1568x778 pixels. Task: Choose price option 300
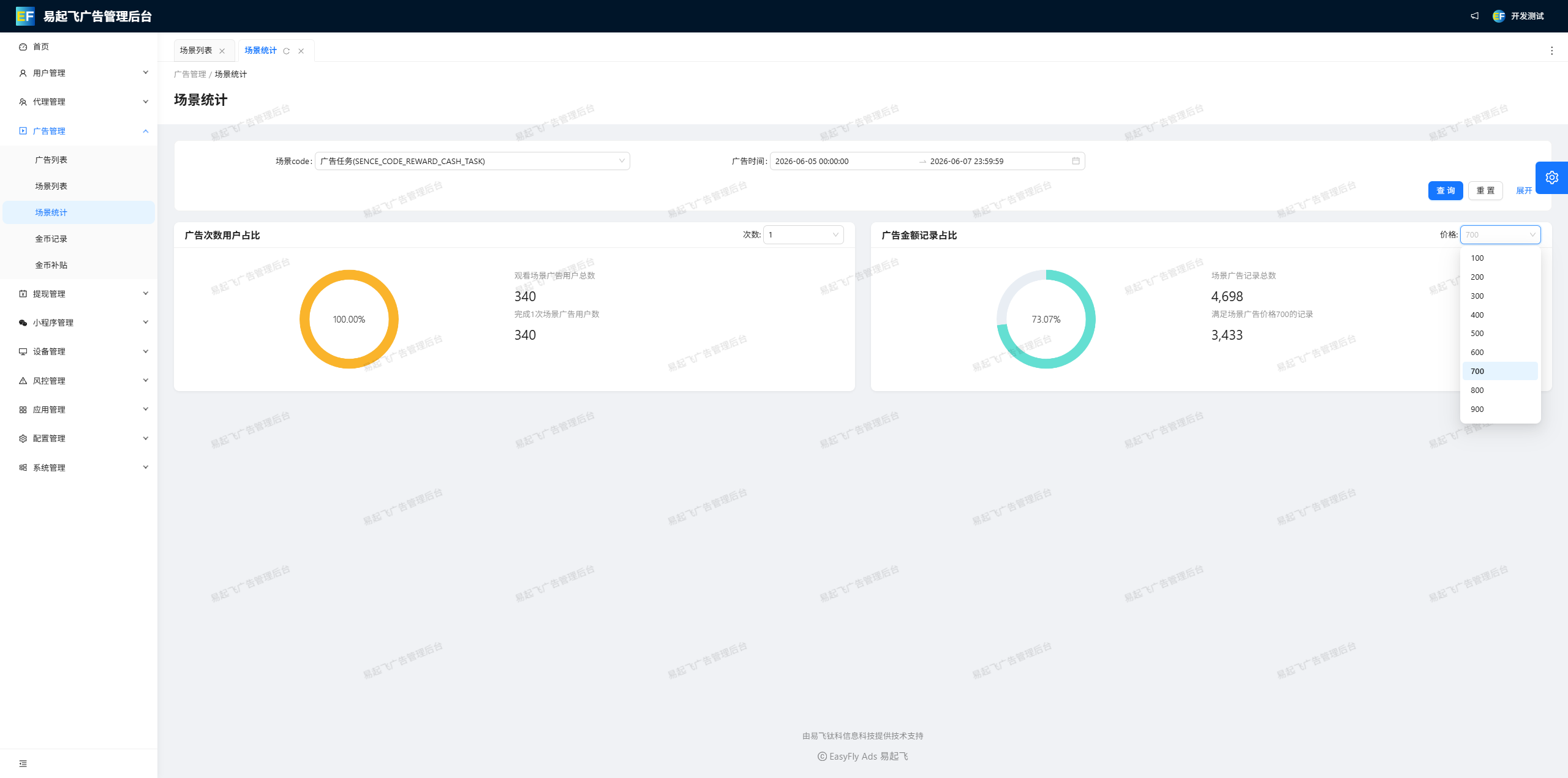tap(1500, 296)
